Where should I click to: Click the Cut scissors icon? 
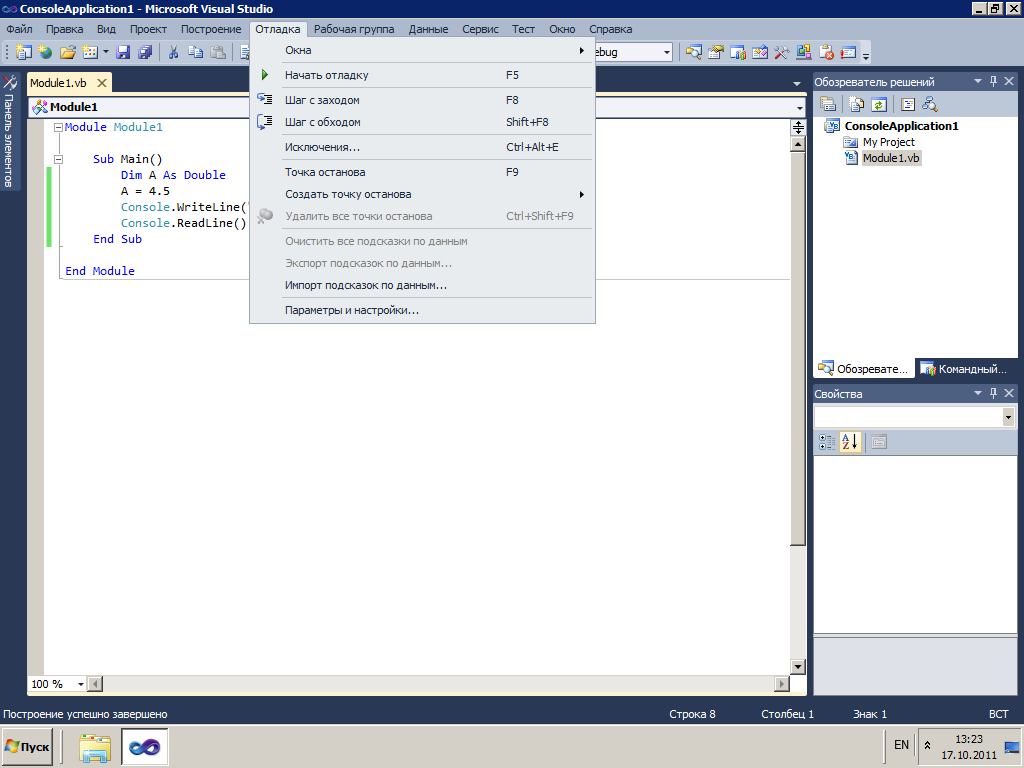point(173,52)
